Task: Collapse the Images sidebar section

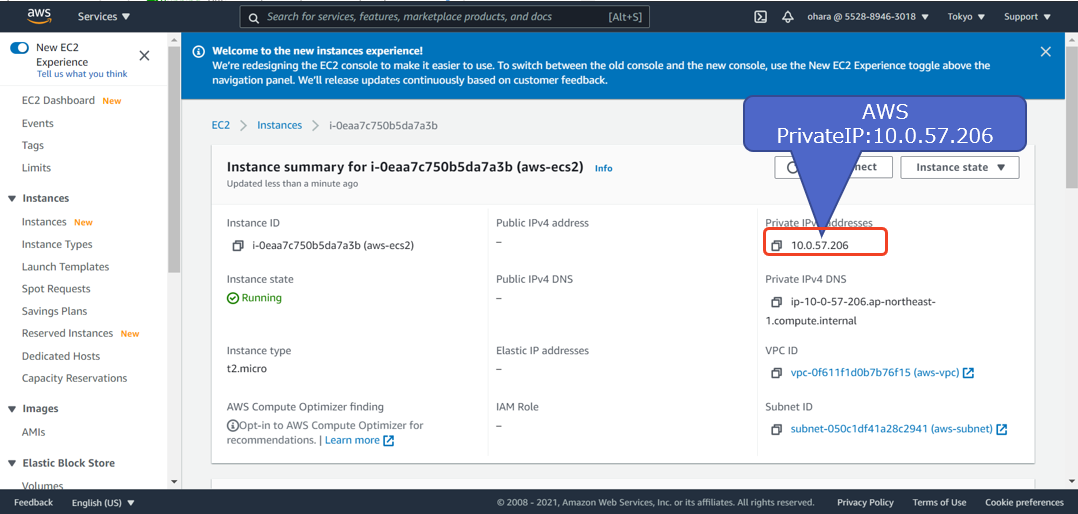Action: [12, 409]
